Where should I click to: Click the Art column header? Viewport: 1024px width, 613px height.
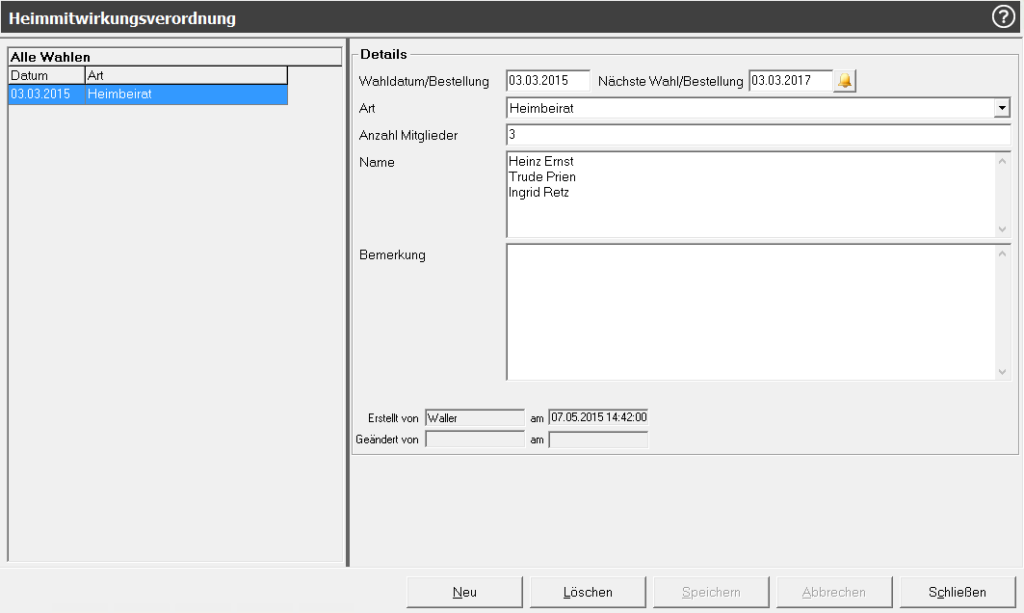pos(186,75)
